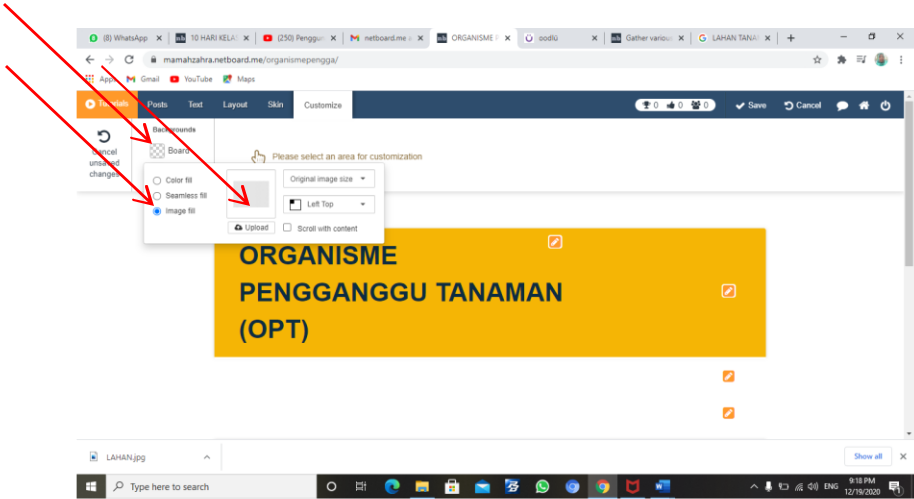Viewport: 914px width, 499px height.
Task: Open the chat bubble icon in toolbar
Action: (842, 105)
